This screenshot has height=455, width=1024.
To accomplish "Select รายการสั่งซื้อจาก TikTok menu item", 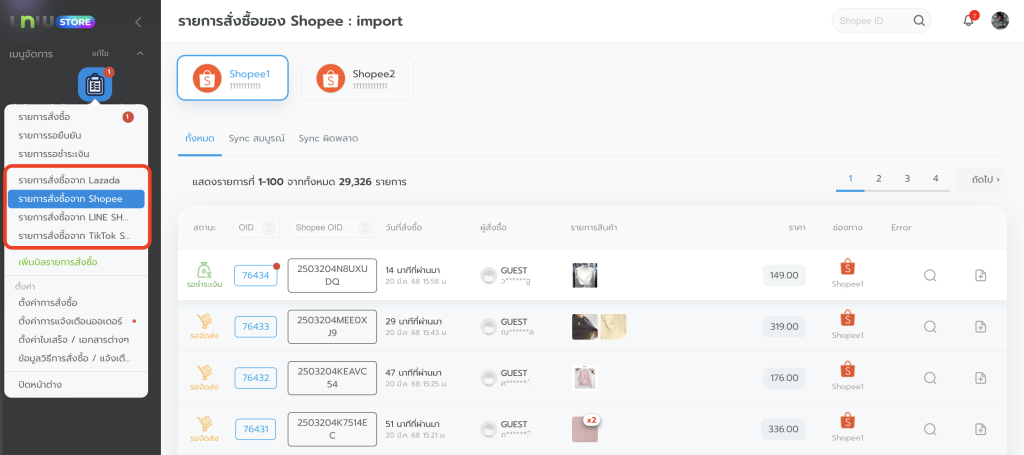I will tap(74, 236).
